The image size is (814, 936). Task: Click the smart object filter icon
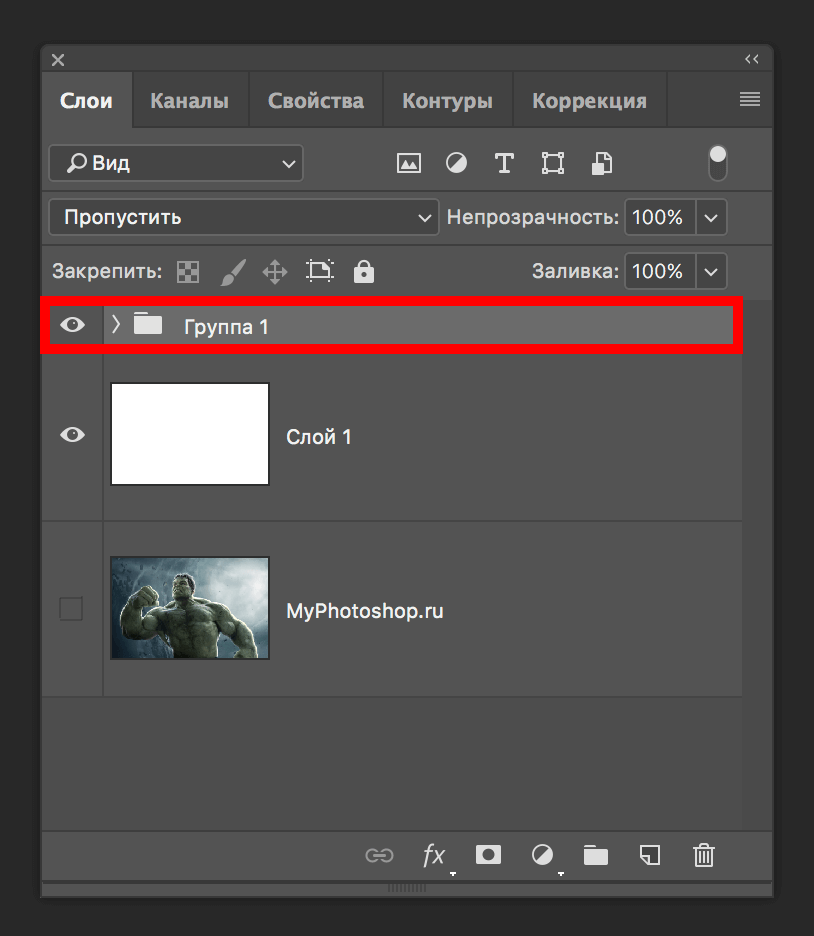602,163
